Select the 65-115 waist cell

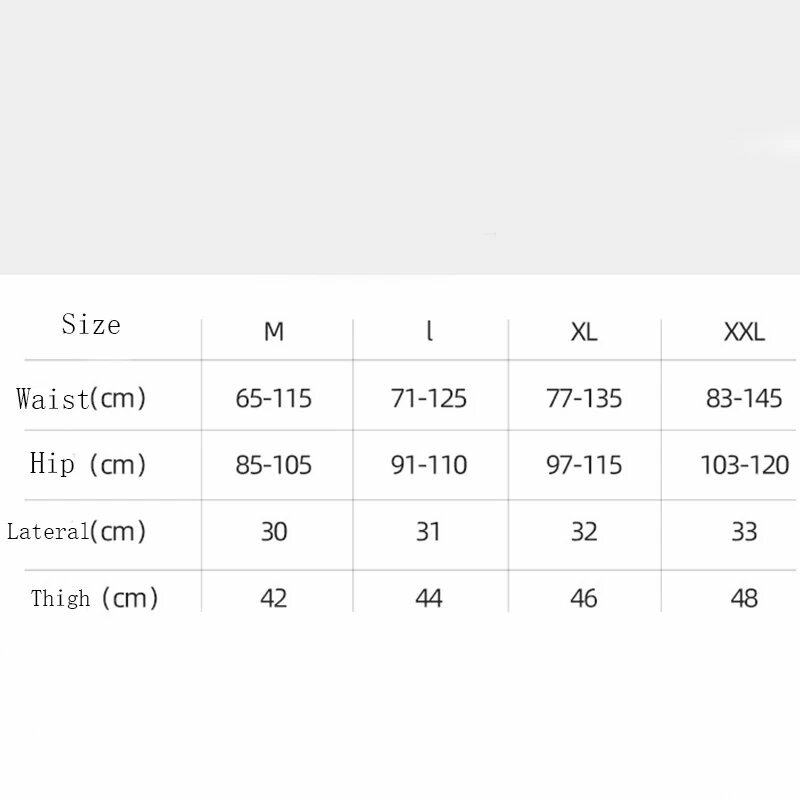tap(273, 398)
